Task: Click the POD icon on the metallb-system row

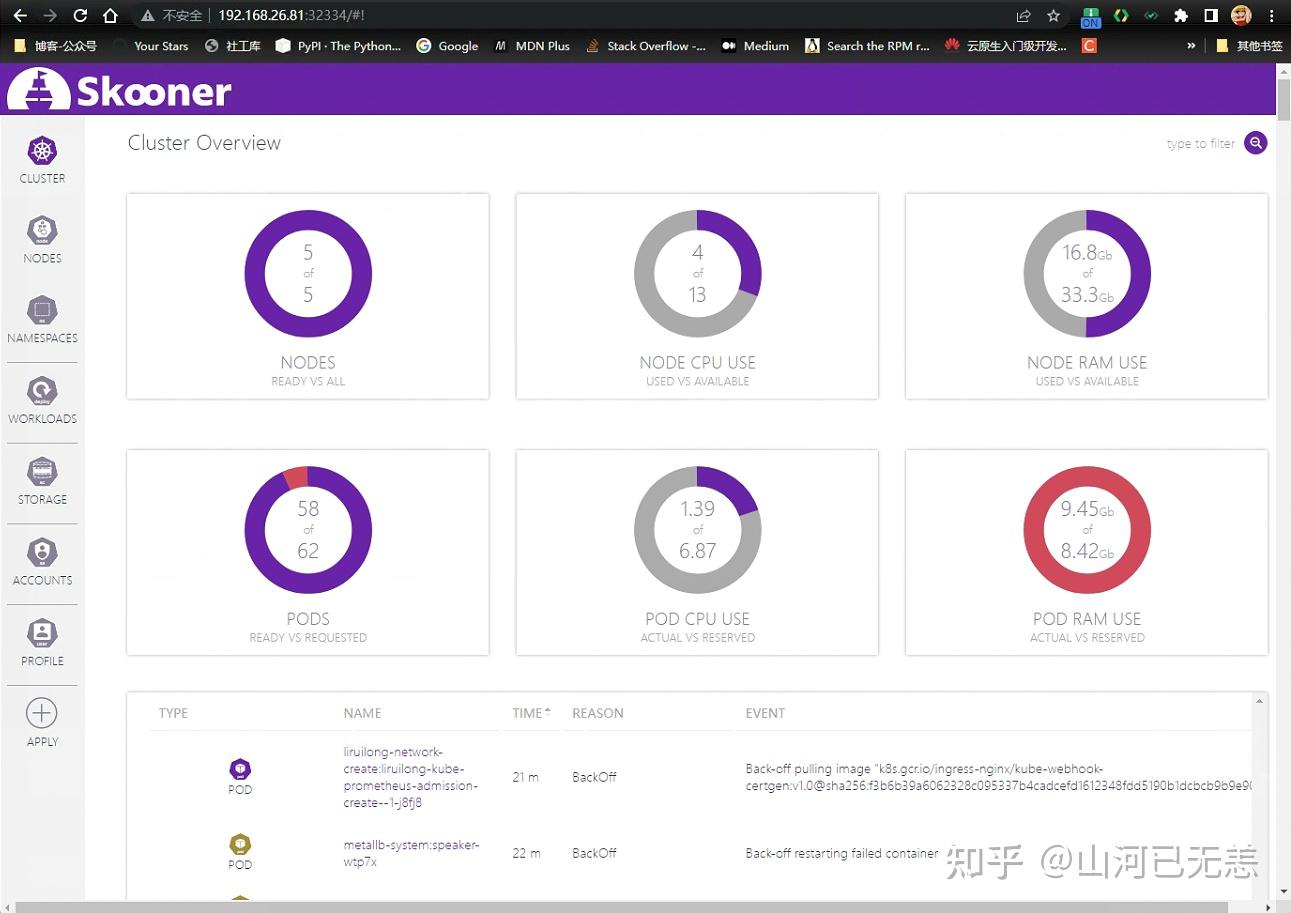Action: (x=240, y=845)
